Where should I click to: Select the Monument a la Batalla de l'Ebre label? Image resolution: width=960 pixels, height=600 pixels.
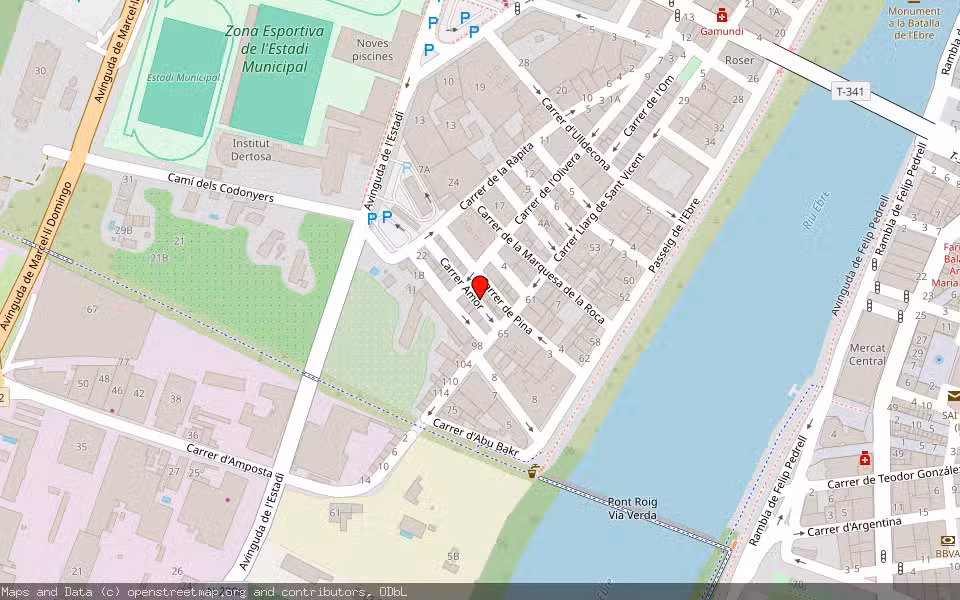coord(916,21)
